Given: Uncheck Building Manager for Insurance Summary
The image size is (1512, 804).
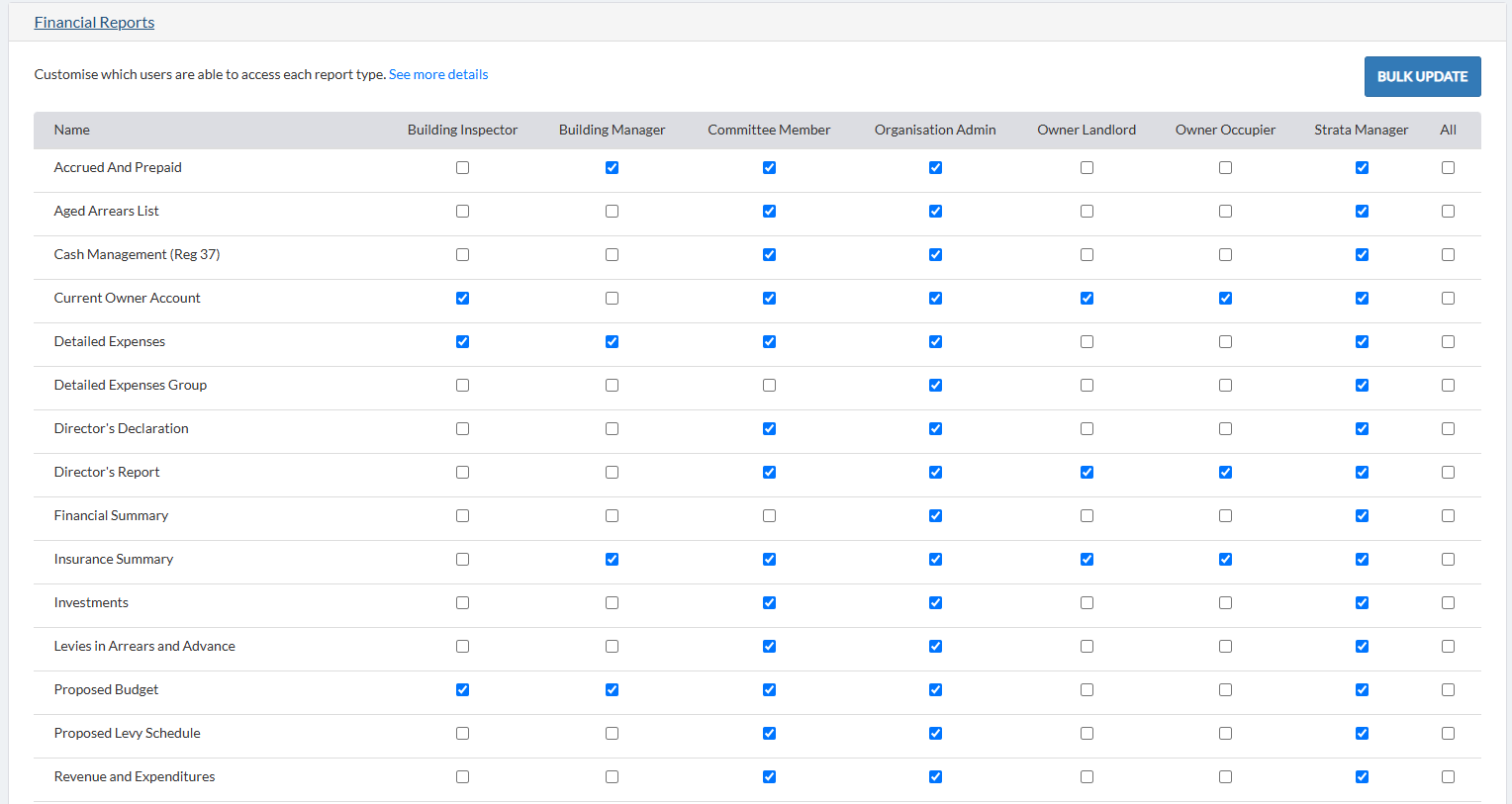Looking at the screenshot, I should click(612, 559).
